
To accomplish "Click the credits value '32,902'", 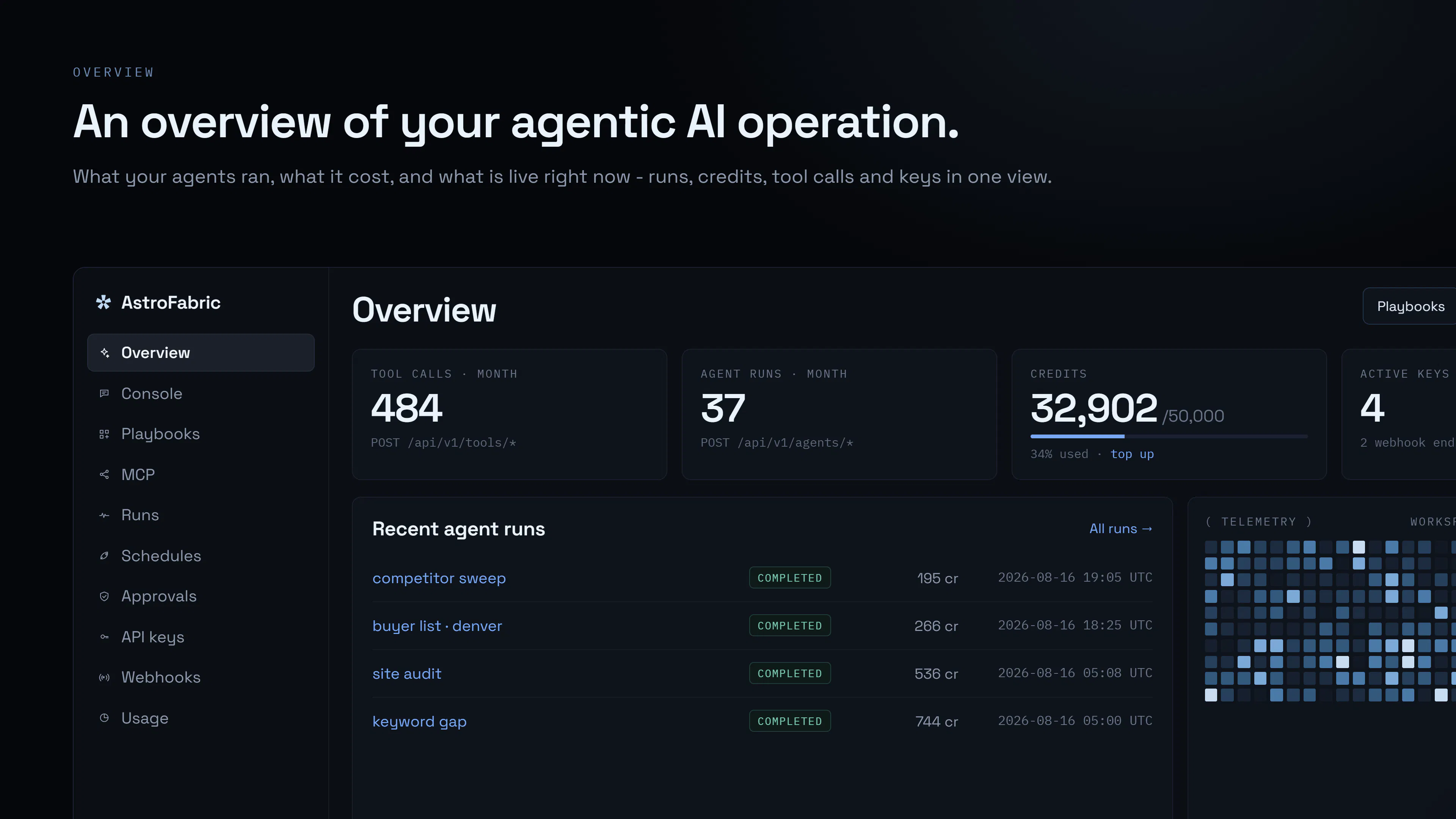I will [1094, 409].
